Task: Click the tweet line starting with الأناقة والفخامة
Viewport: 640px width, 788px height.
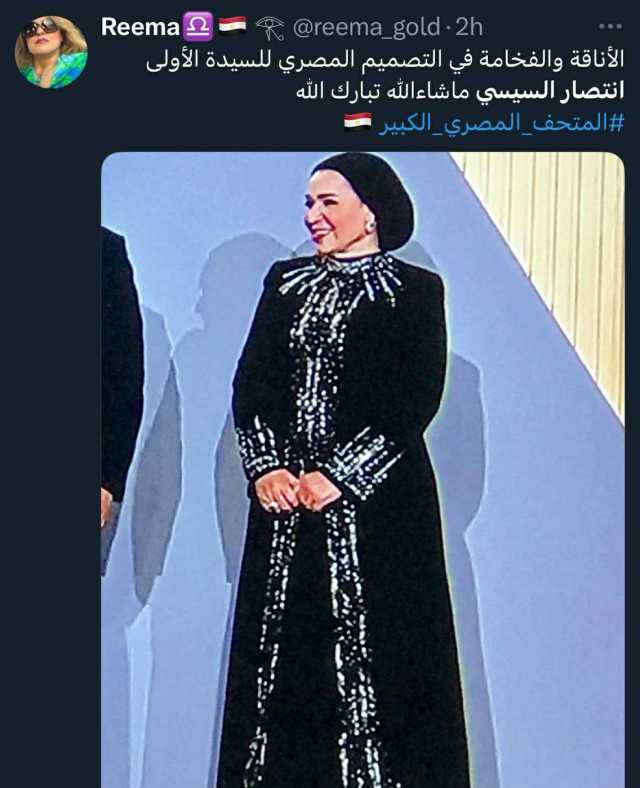Action: [x=385, y=60]
